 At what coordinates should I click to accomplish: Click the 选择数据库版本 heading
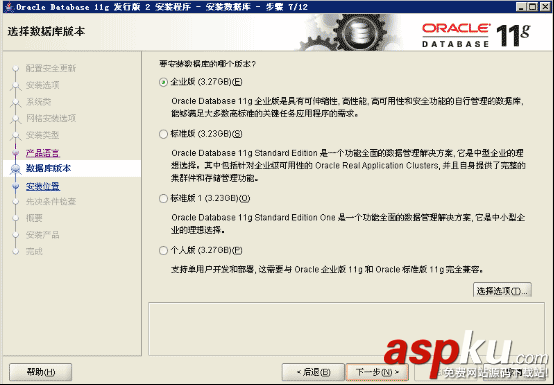(46, 31)
